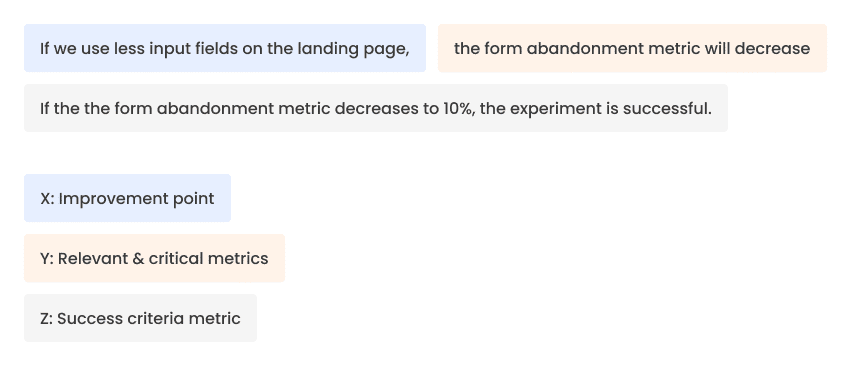Screen dimensions: 851x366
Task: Select the orange 'Y: Relevant & critical metrics' legend
Action: coord(154,258)
